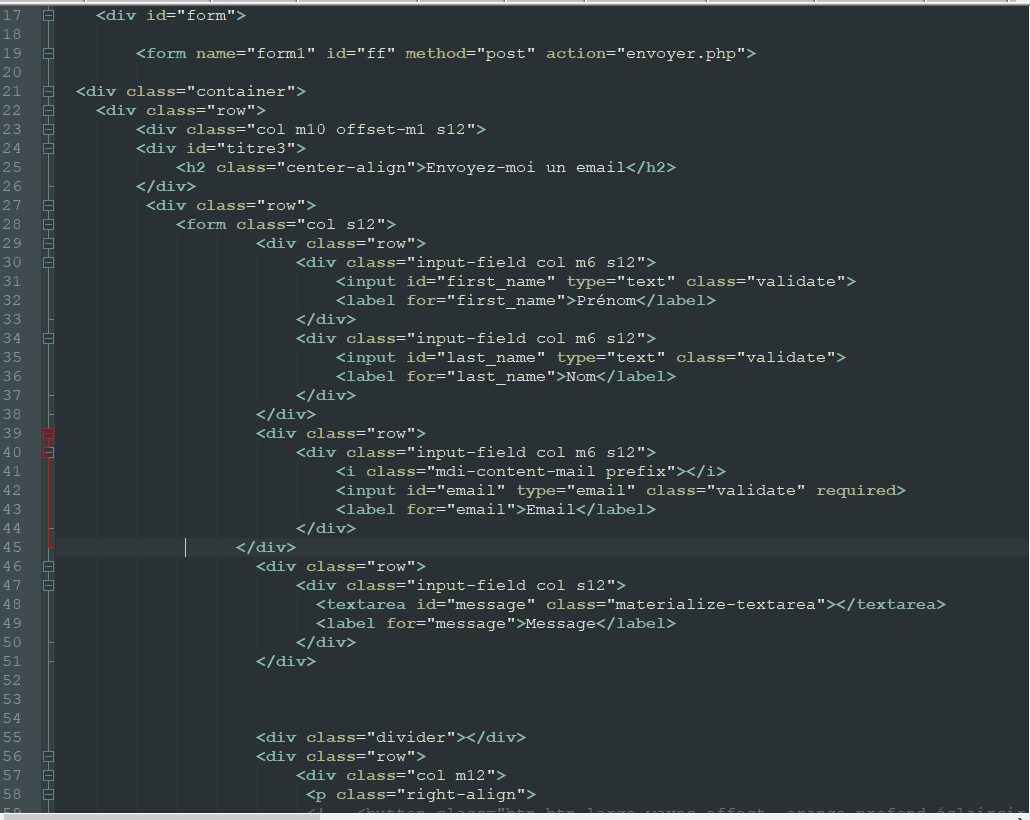Collapse the titre3 div on line 24
Screen dimensions: 1030x820
(49, 148)
